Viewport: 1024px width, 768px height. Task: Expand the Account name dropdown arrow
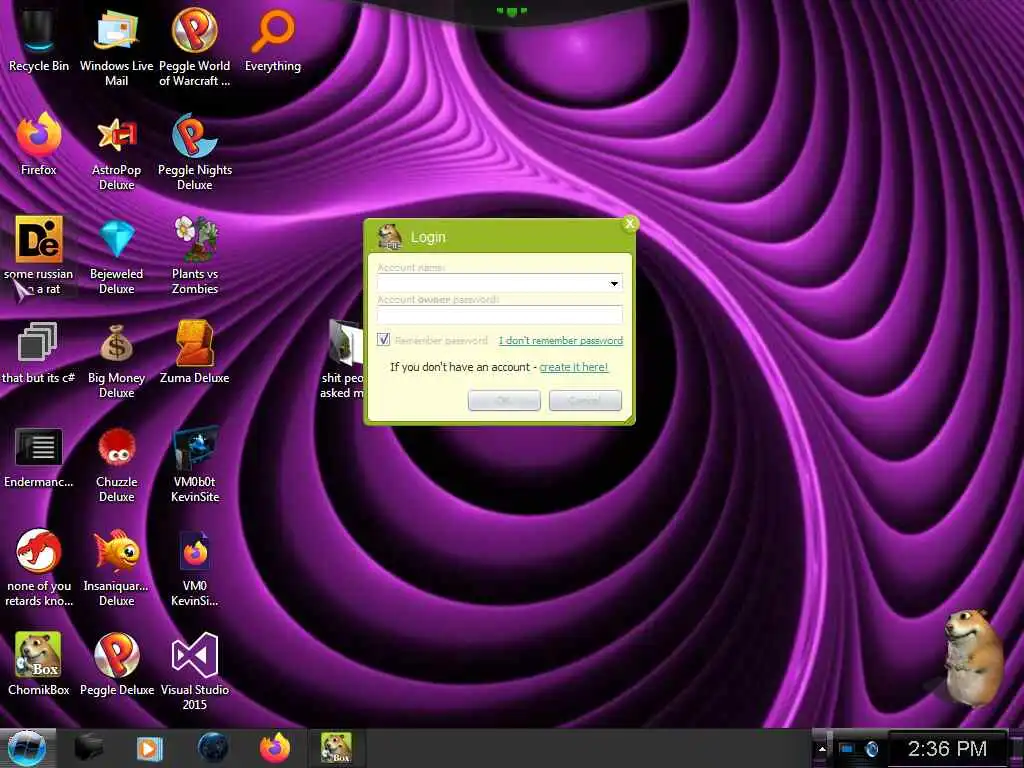click(614, 283)
